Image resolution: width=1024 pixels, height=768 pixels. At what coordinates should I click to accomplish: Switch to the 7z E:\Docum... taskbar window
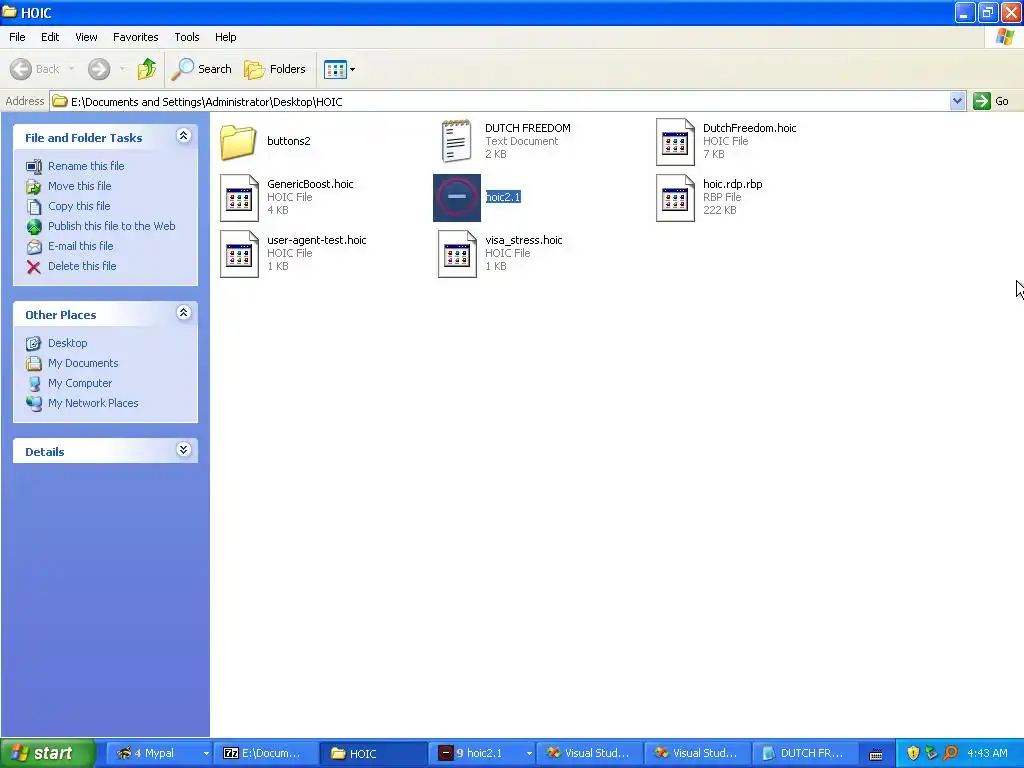(x=266, y=753)
